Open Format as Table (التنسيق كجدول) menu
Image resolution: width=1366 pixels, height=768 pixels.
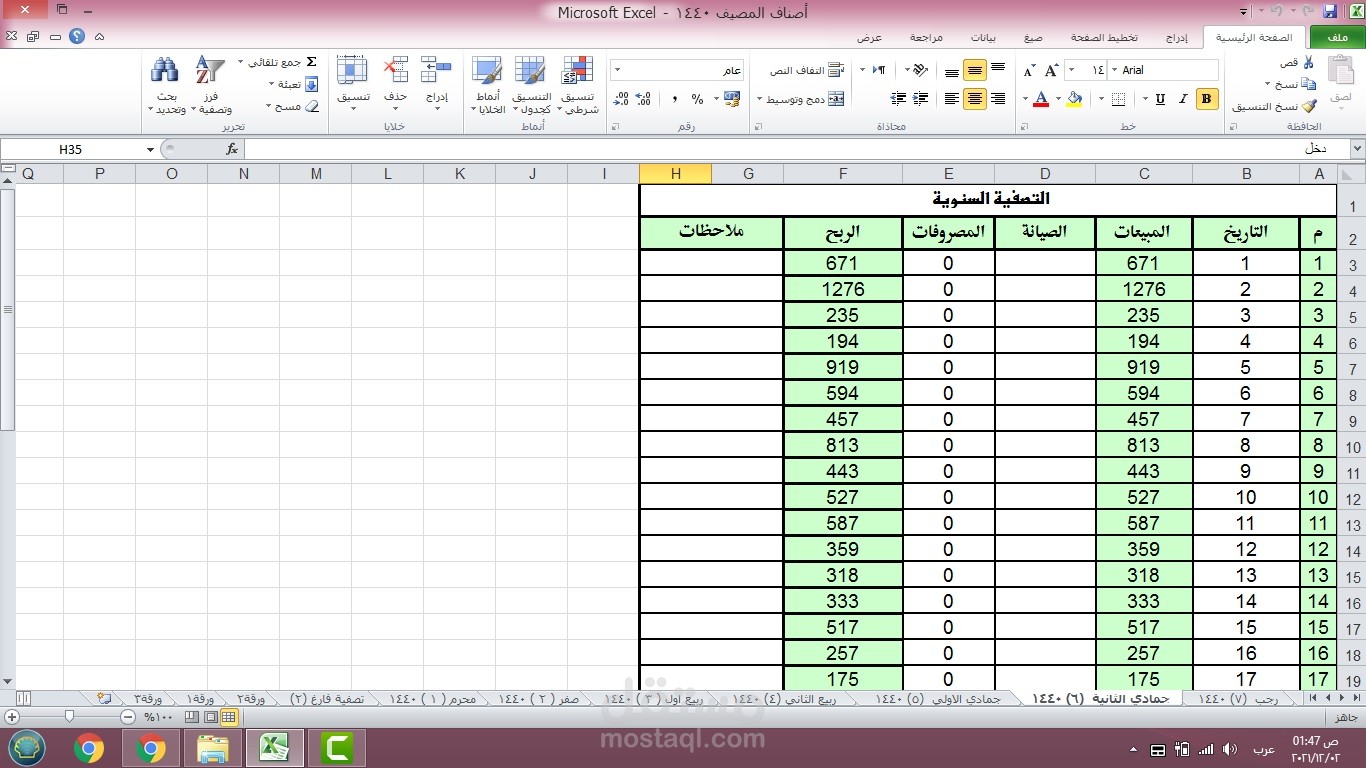tap(531, 85)
